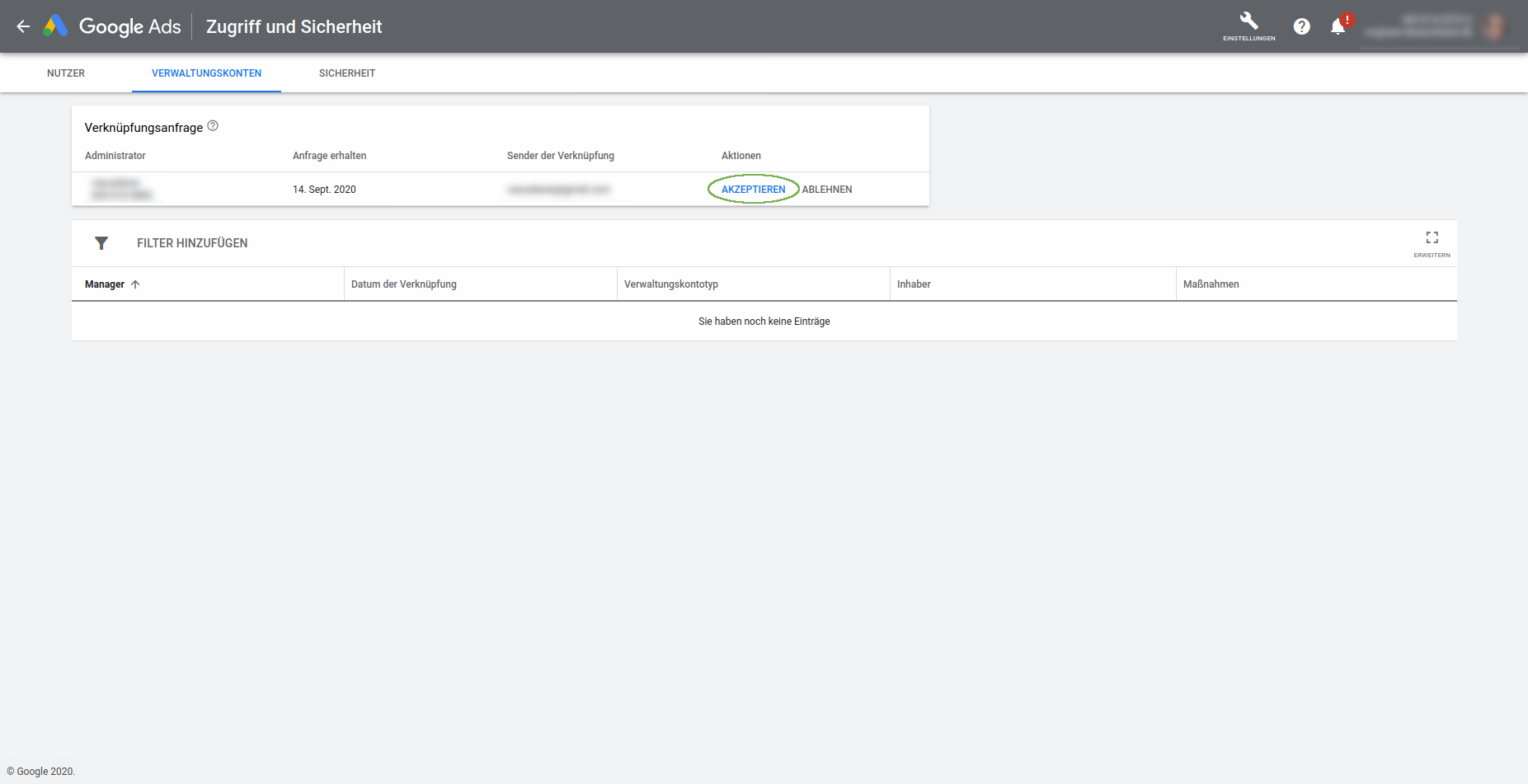Viewport: 1528px width, 784px height.
Task: Open notifications bell with alert
Action: 1338,26
